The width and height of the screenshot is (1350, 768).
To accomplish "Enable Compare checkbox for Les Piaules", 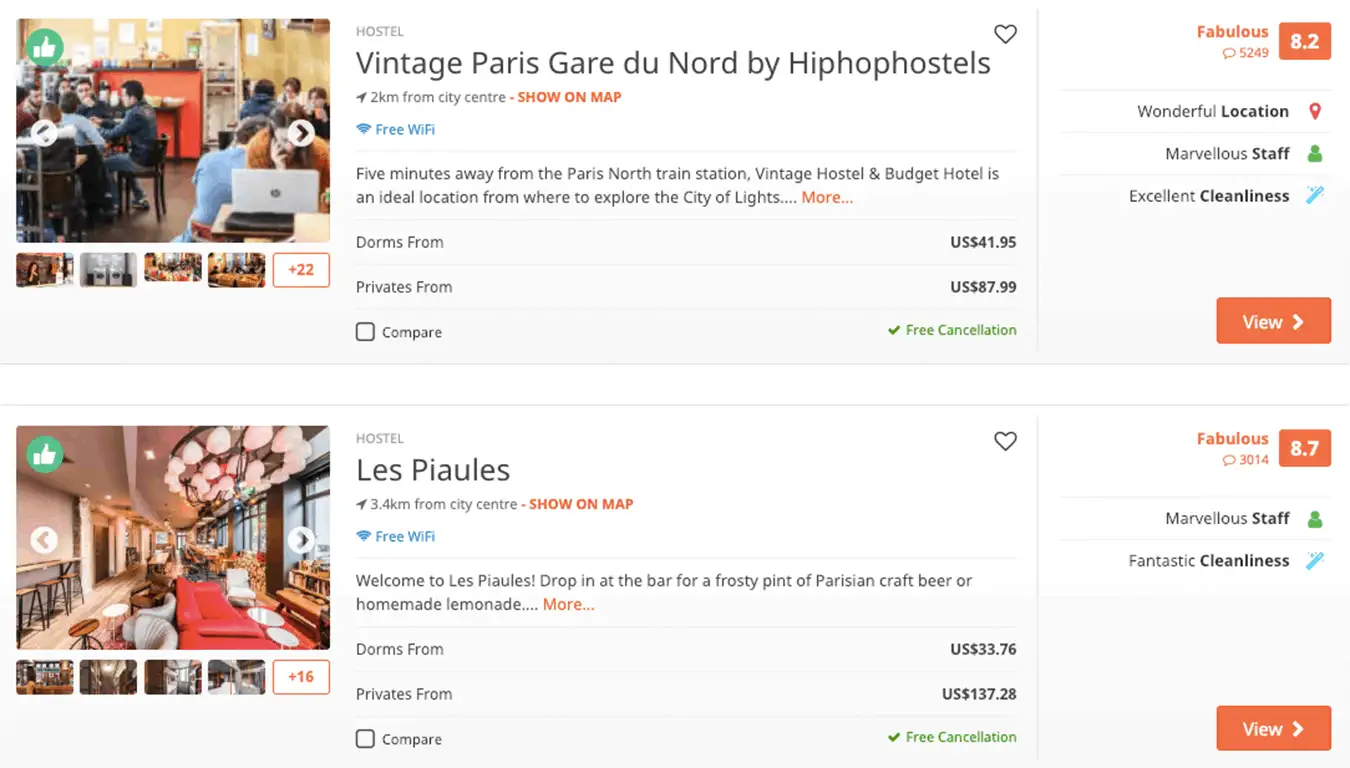I will coord(366,739).
